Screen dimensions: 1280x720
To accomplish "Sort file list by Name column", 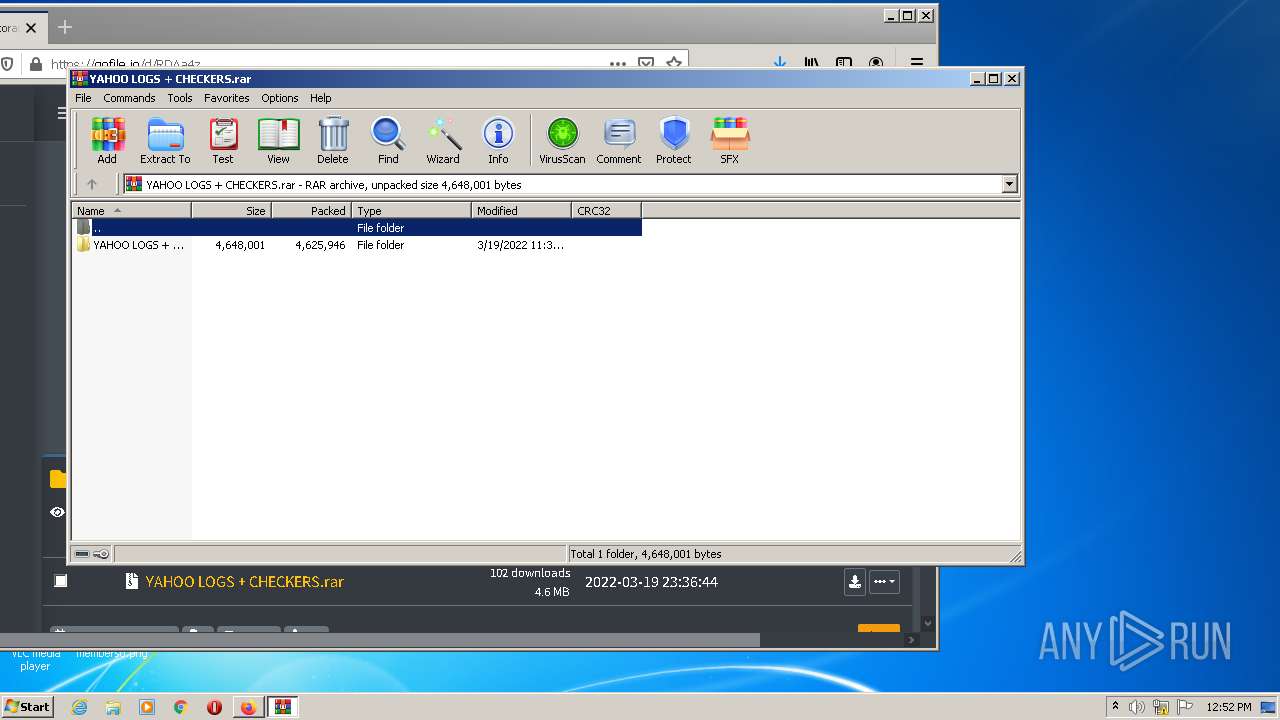I will 131,211.
